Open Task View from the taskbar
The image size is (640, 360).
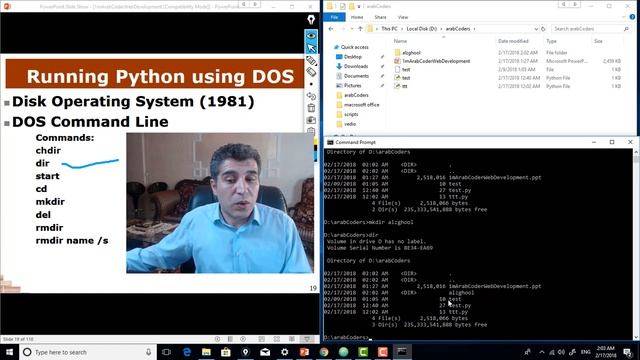[167, 352]
